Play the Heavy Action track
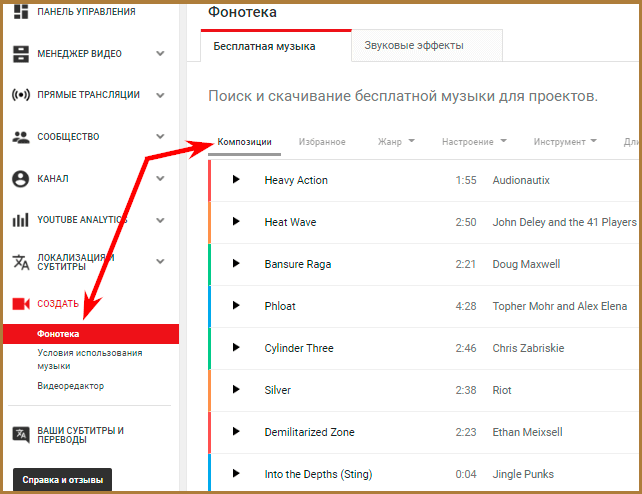 click(236, 179)
